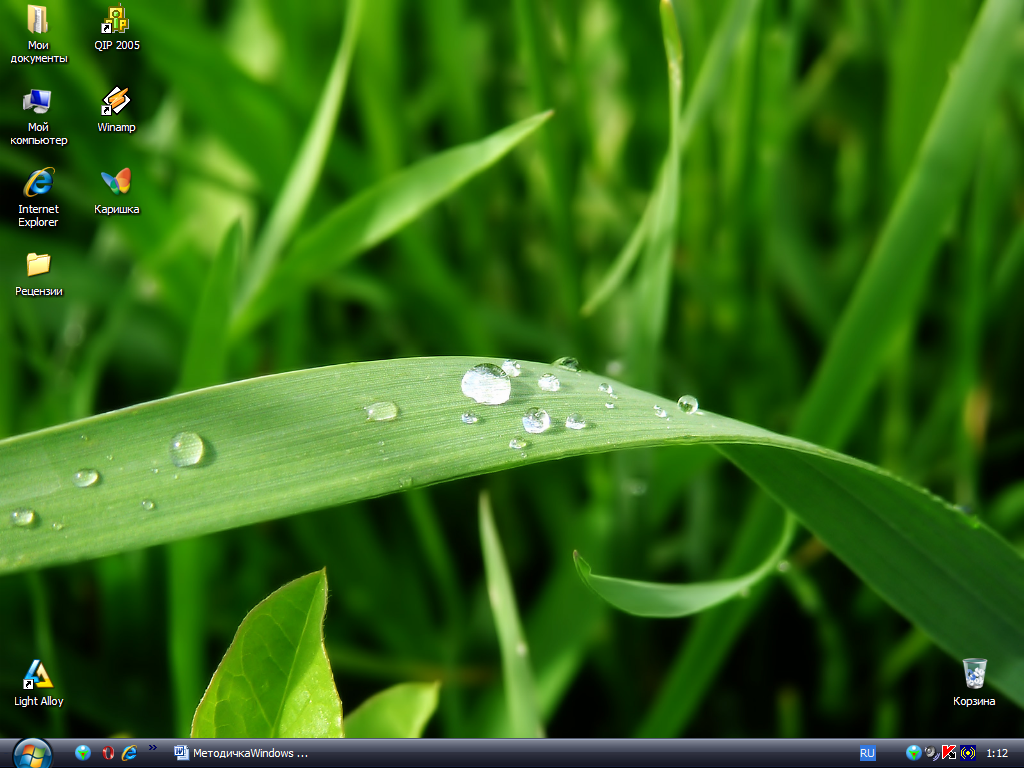This screenshot has height=768, width=1024.
Task: Expand hidden Quick Launch items chevron
Action: [x=153, y=748]
